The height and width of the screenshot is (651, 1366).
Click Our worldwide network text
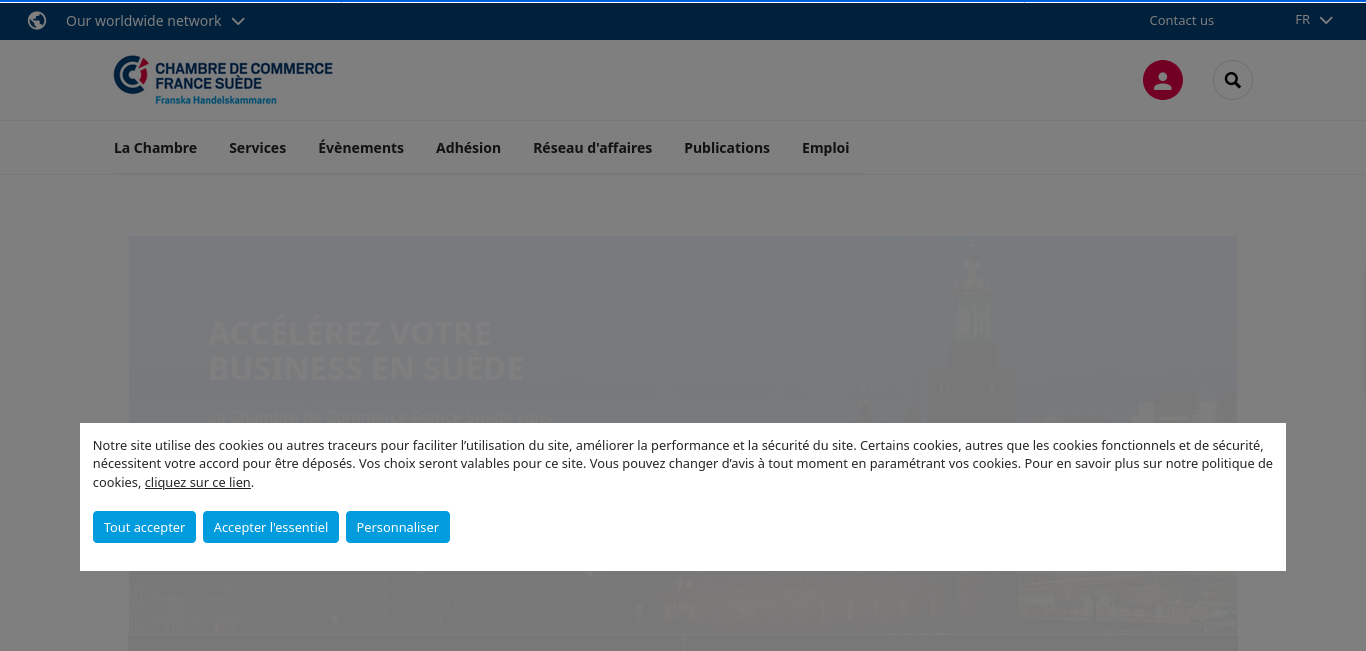click(x=144, y=20)
